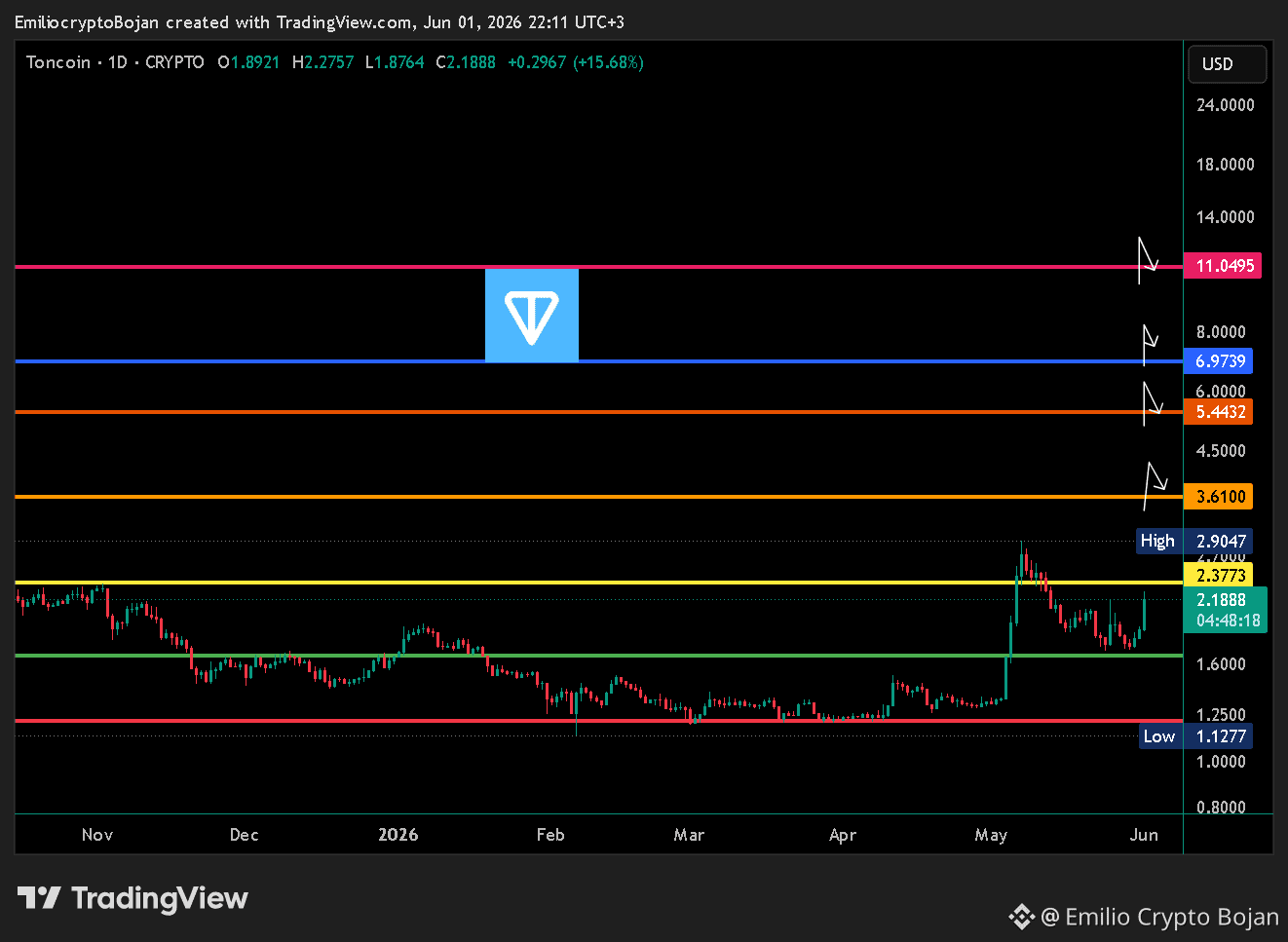Select the blue 6.9739 price label
The height and width of the screenshot is (942, 1288).
pos(1218,361)
